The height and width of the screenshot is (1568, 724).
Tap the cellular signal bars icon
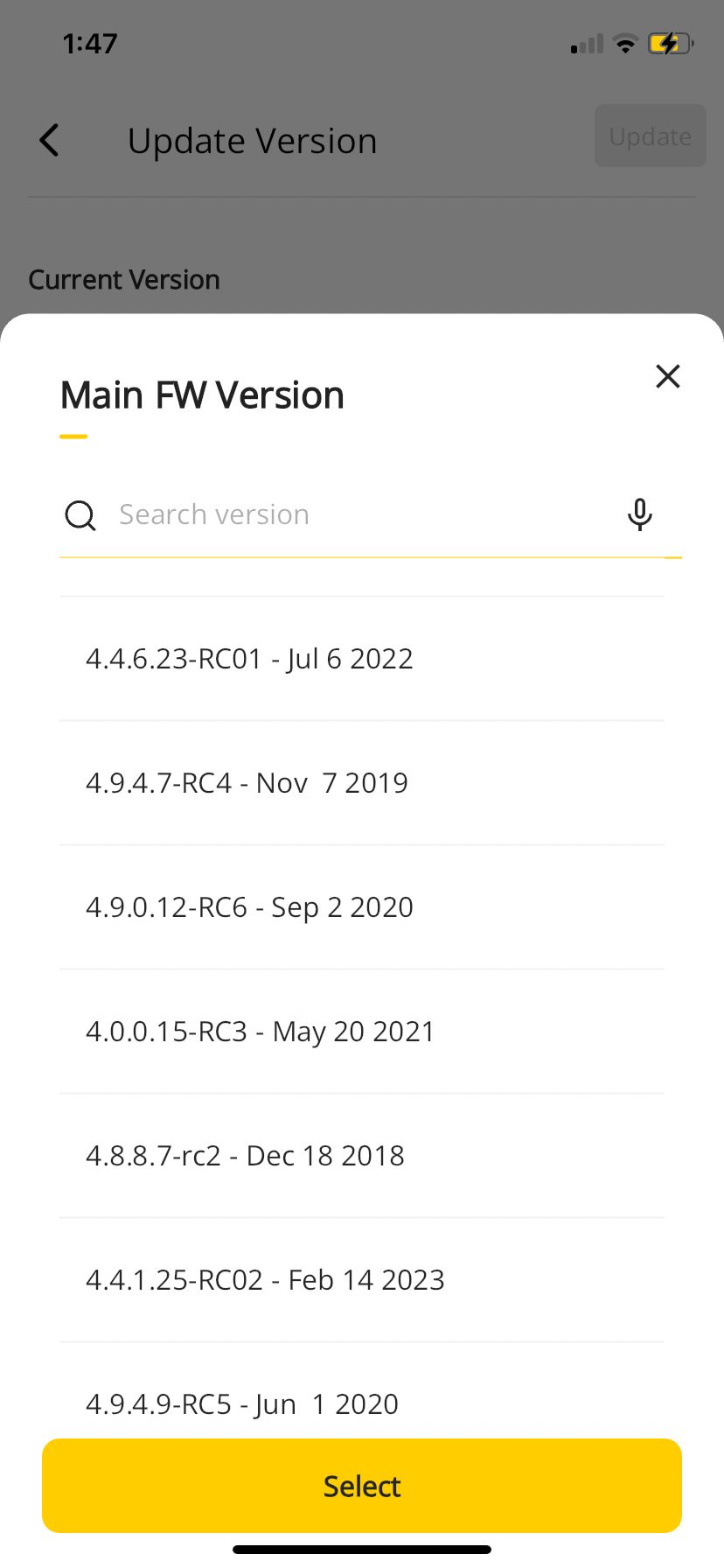[x=587, y=44]
